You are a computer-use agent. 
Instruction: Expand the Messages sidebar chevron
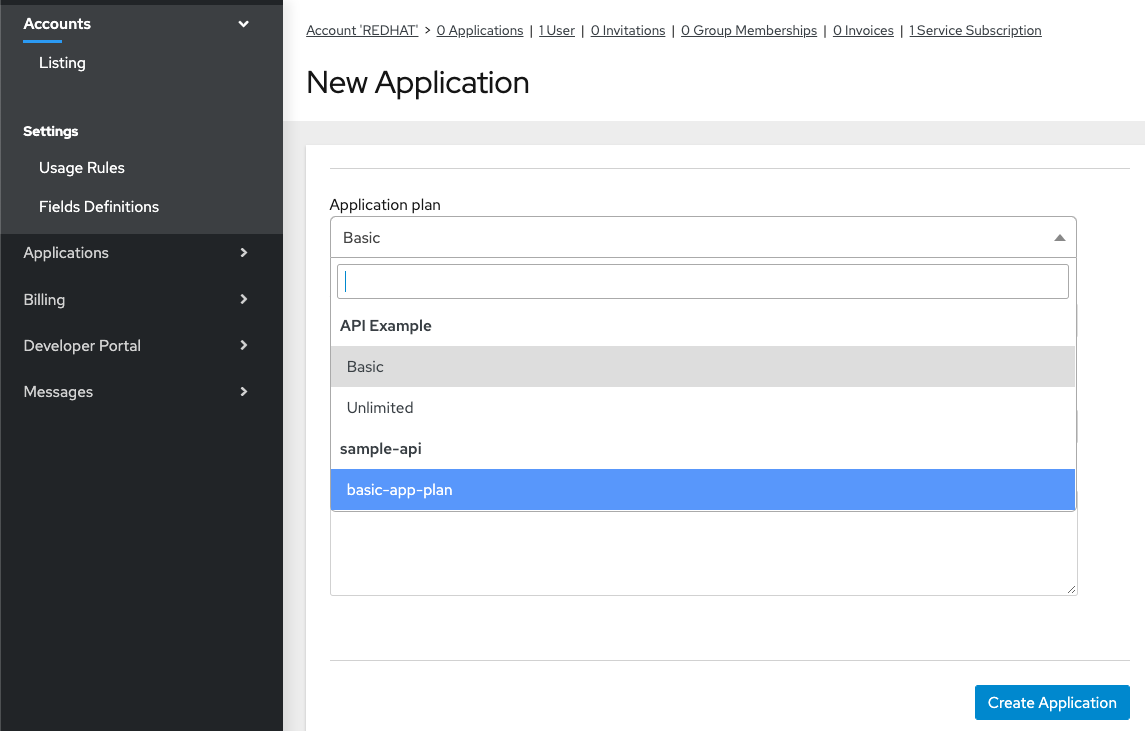click(x=243, y=392)
